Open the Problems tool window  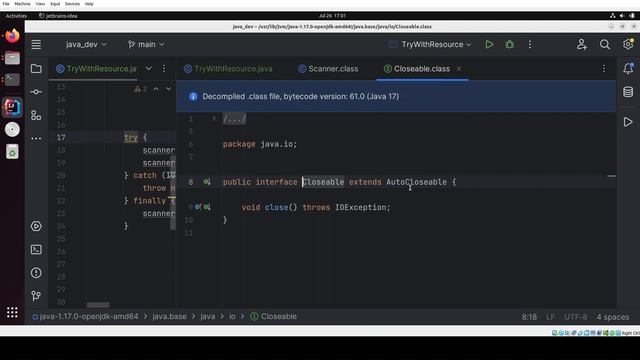[x=36, y=273]
